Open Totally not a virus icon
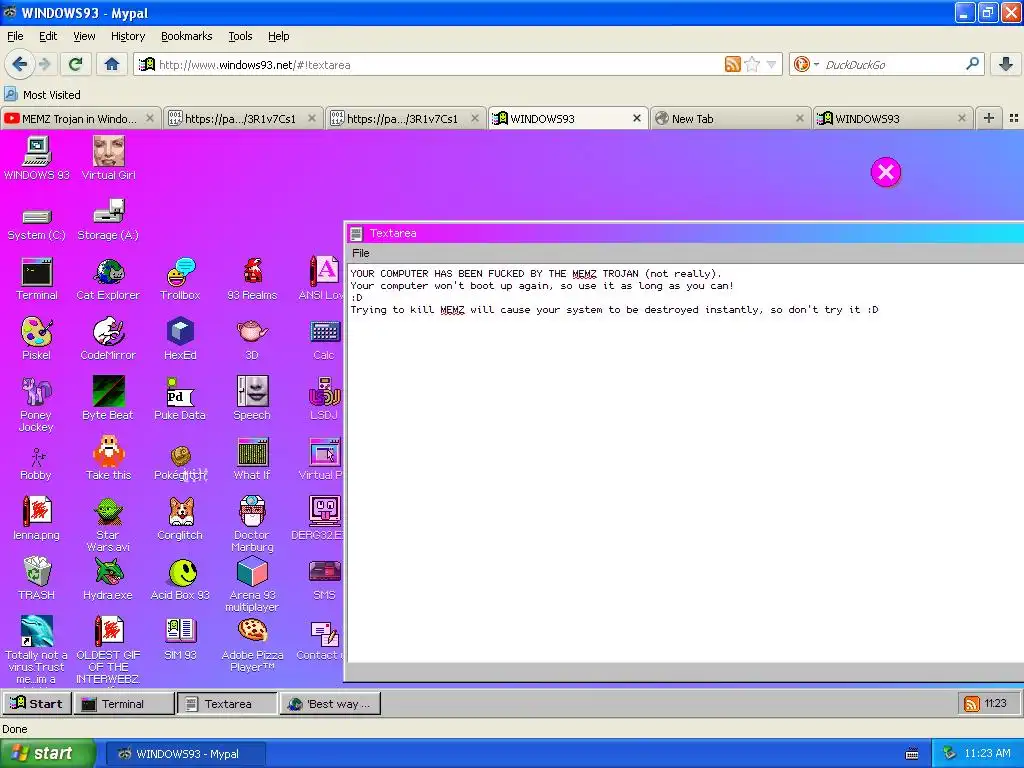This screenshot has width=1024, height=768. click(37, 649)
